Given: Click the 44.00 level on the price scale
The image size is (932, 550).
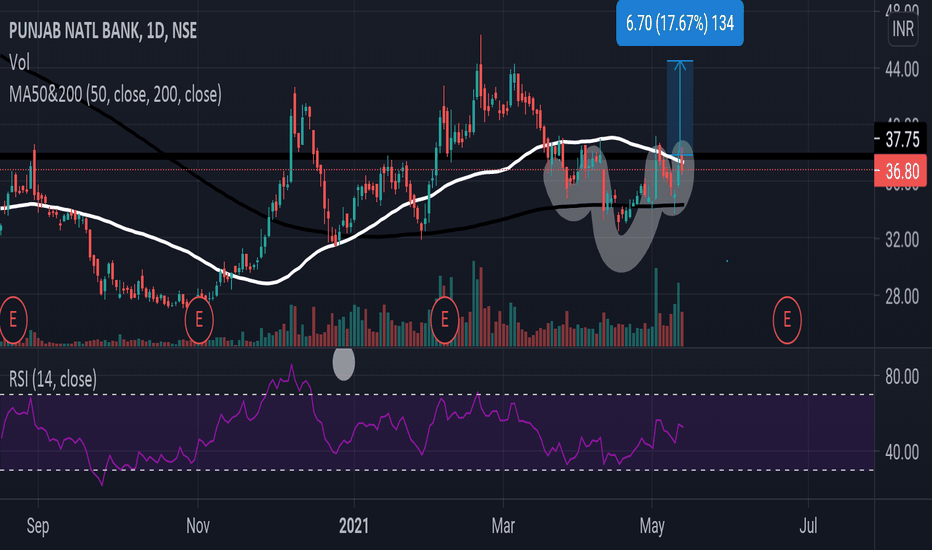Looking at the screenshot, I should tap(902, 69).
